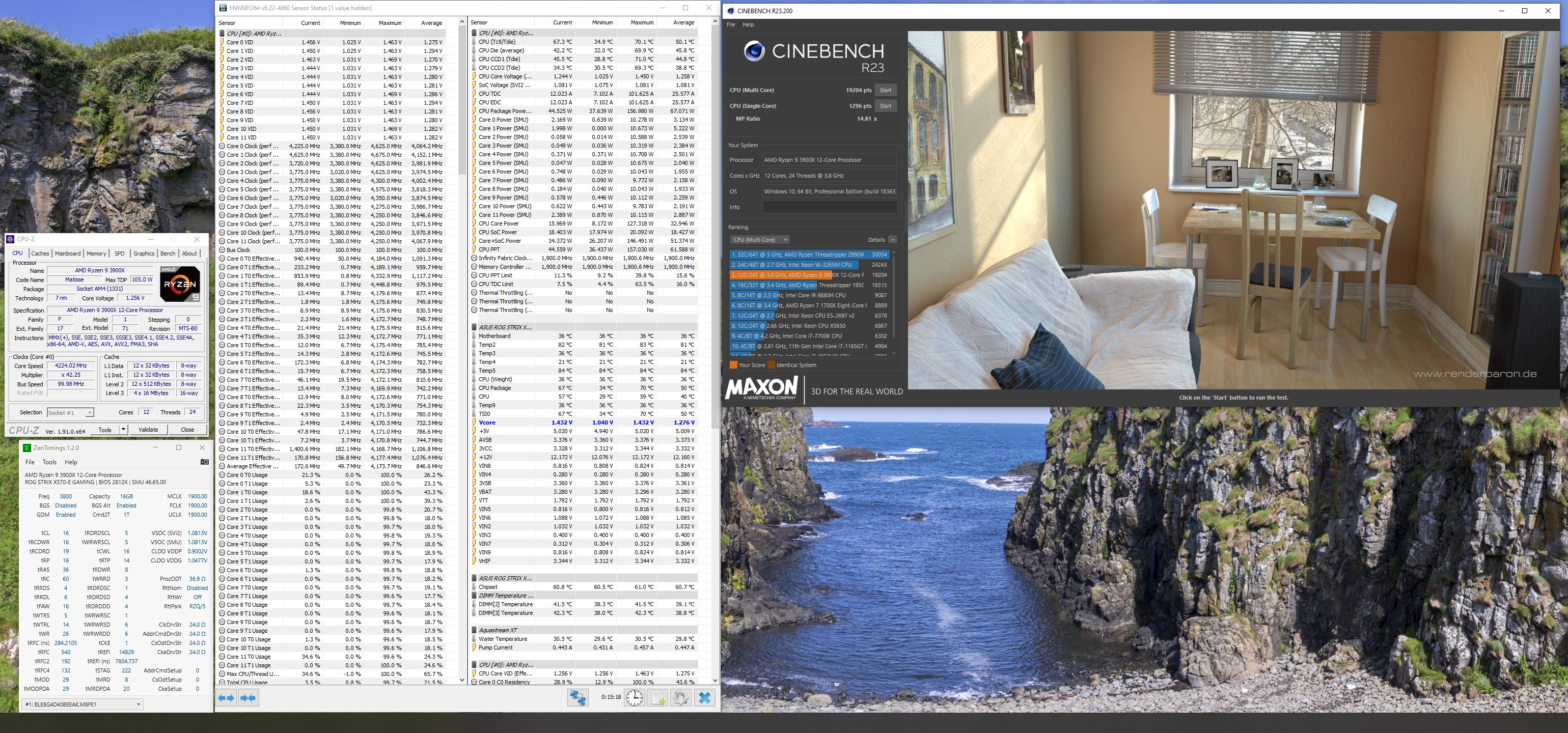The image size is (1568, 733).
Task: Click the Info input field in Cinebench
Action: 829,208
